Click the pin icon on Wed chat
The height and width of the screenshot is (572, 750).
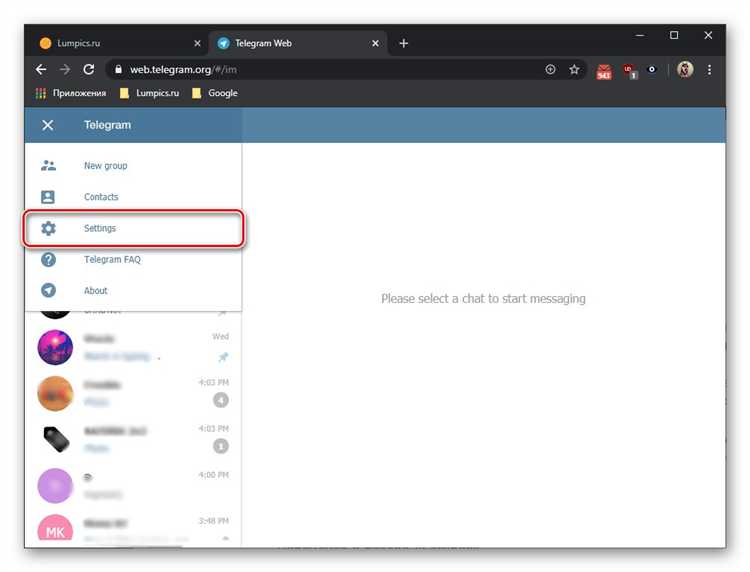pos(223,357)
